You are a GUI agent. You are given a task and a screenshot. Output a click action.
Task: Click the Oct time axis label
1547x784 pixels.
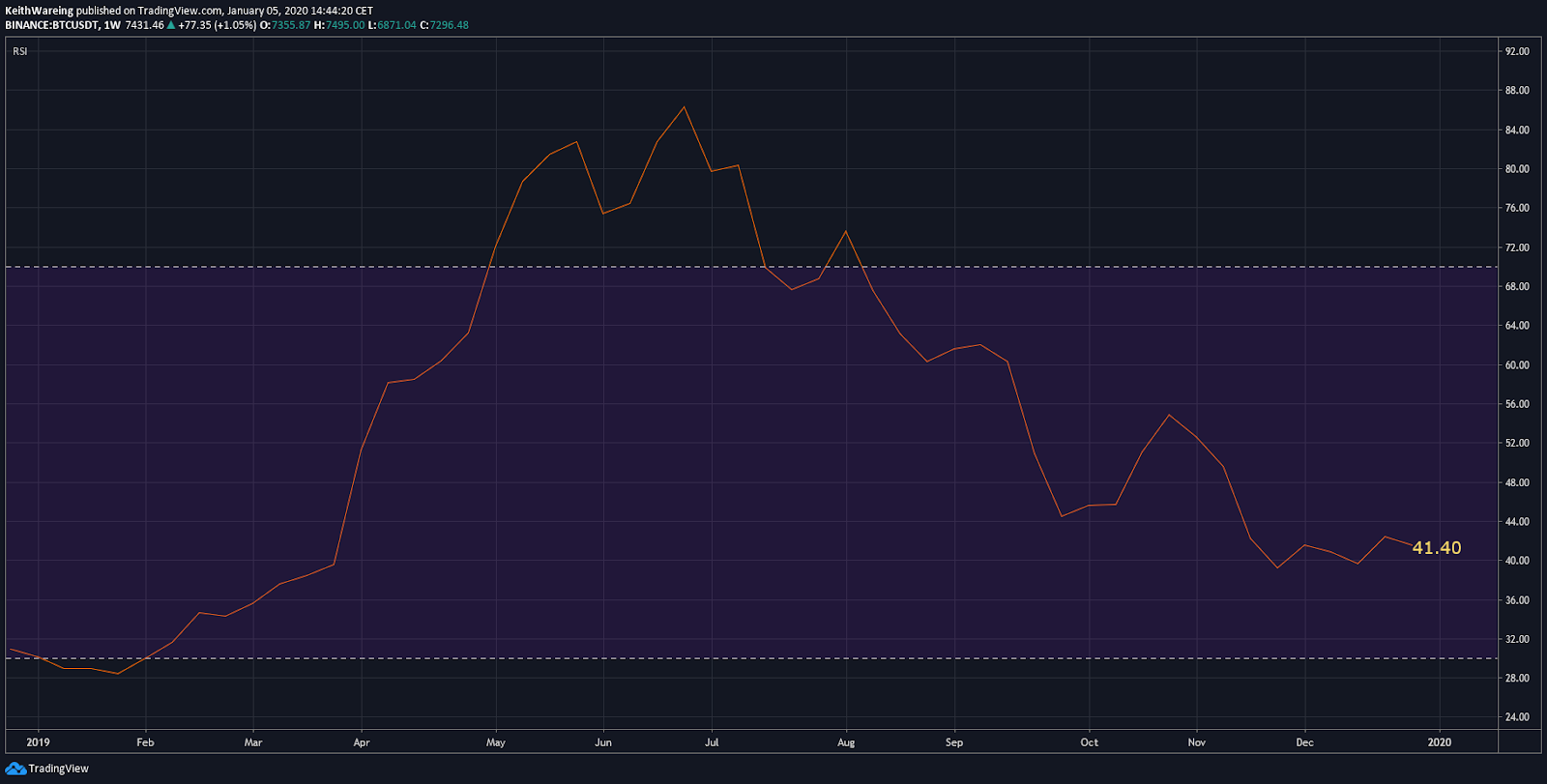pyautogui.click(x=1090, y=742)
